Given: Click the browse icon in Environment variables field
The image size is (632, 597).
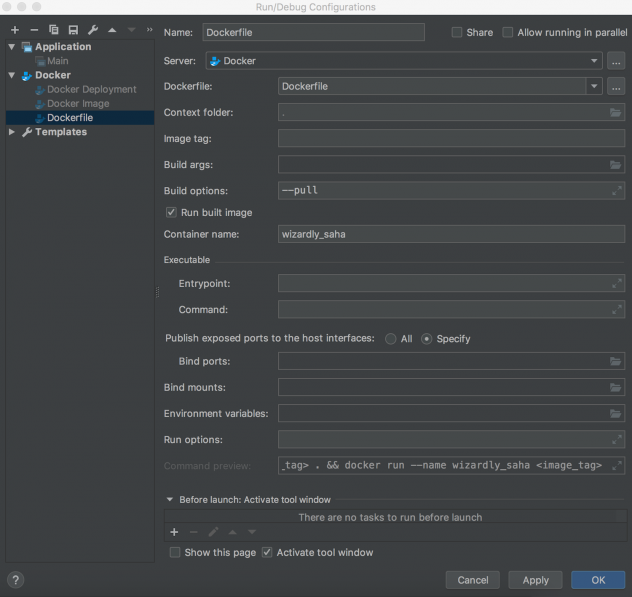Looking at the screenshot, I should click(x=615, y=413).
